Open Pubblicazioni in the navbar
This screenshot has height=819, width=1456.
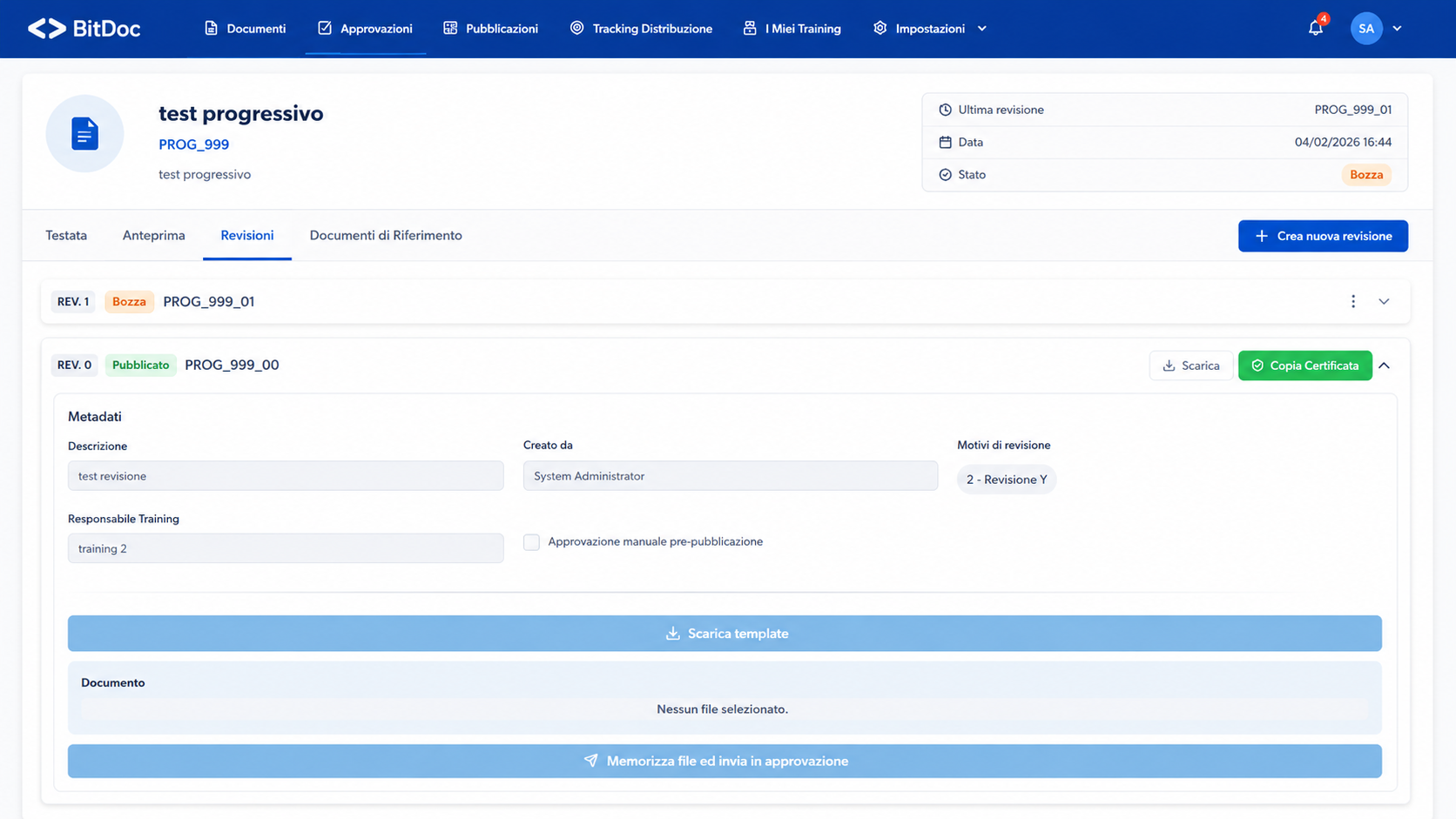click(x=490, y=29)
